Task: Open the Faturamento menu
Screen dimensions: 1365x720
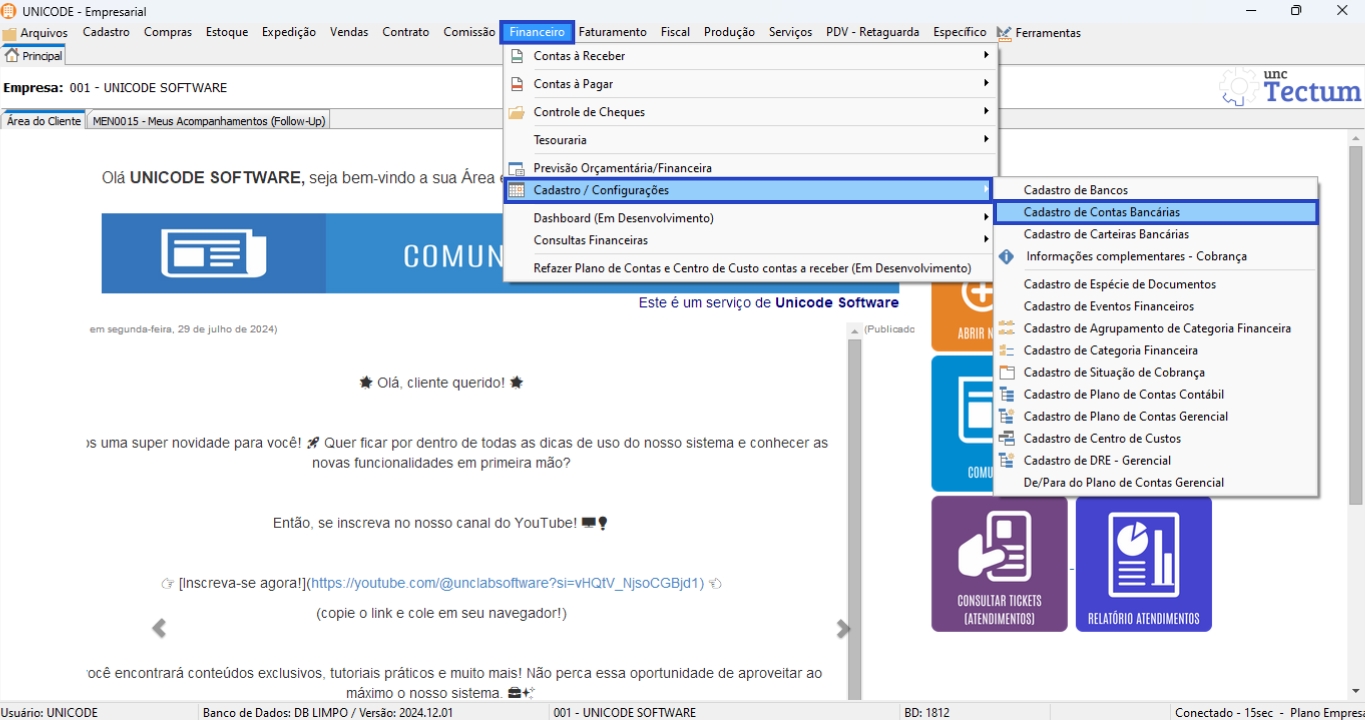Action: 612,32
